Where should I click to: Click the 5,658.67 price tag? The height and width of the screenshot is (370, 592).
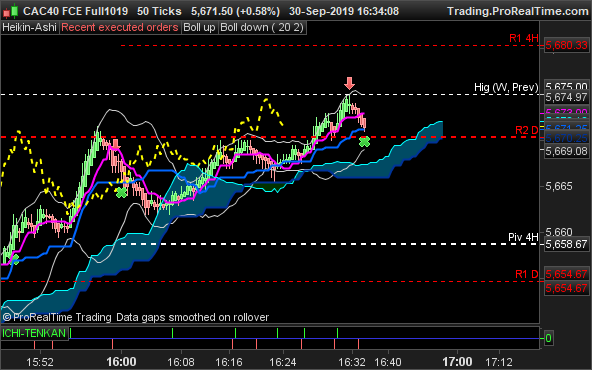[x=566, y=244]
